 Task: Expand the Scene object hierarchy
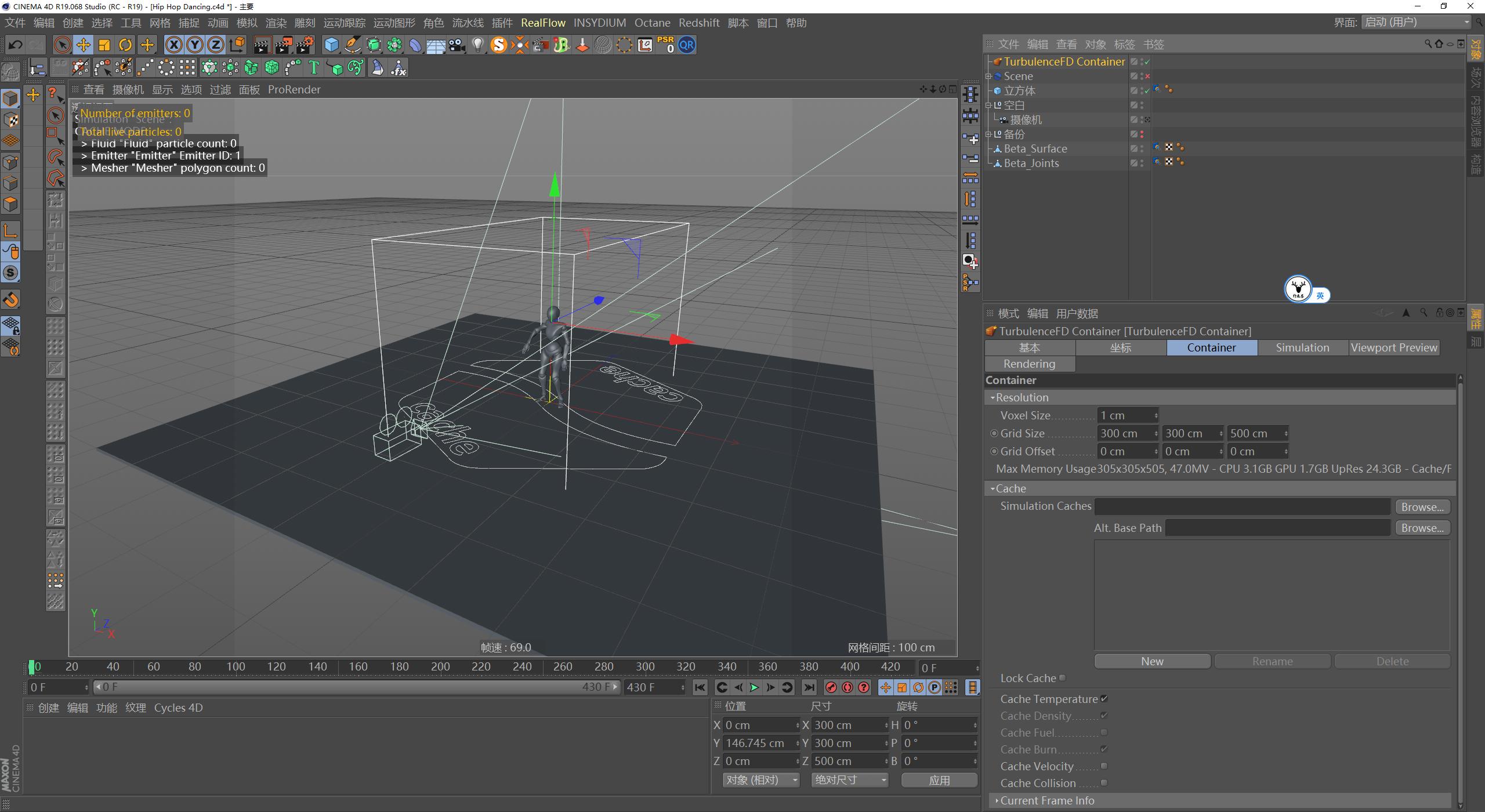pyautogui.click(x=988, y=76)
